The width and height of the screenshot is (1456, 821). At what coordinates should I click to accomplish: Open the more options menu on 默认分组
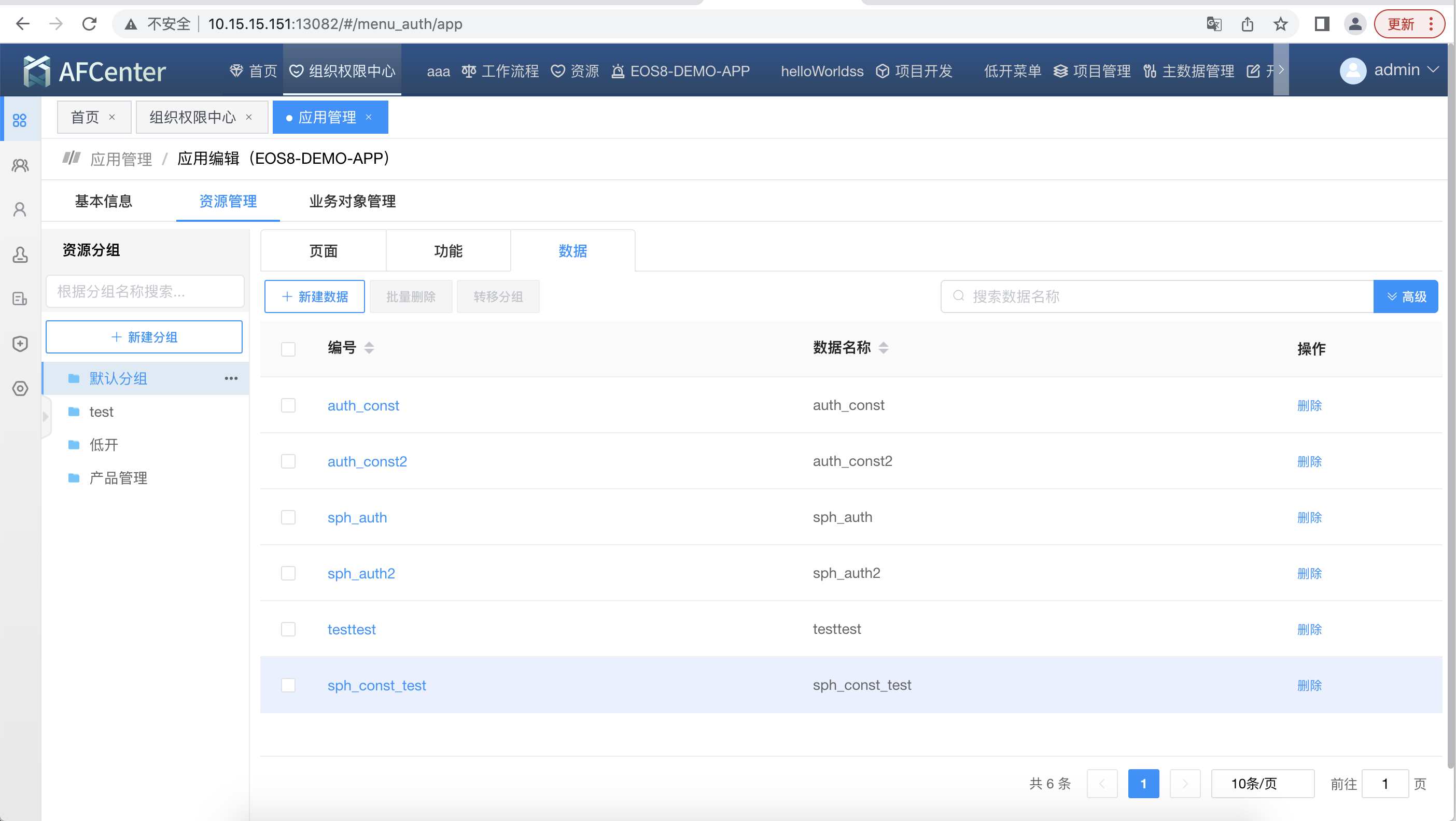231,378
